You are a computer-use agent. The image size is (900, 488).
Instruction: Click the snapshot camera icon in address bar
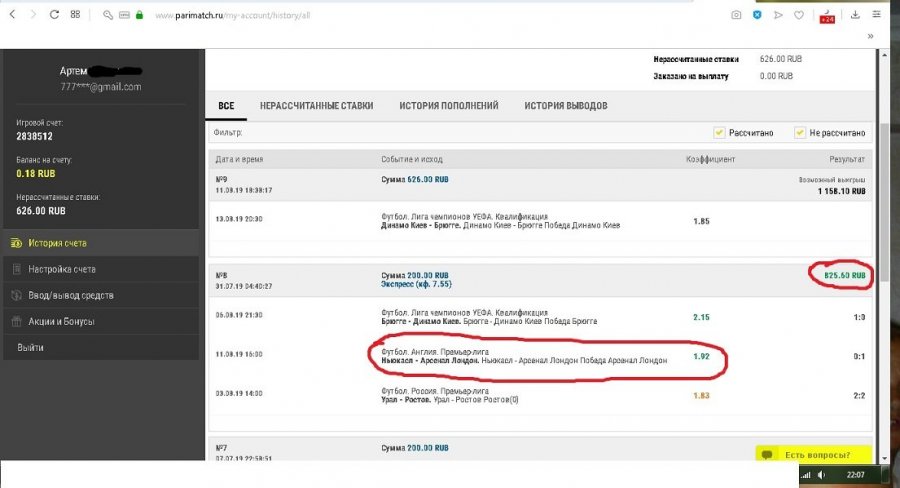click(x=736, y=15)
